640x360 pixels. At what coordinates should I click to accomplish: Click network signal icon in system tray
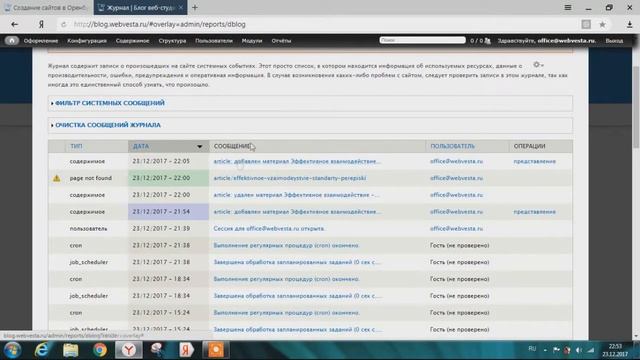[x=591, y=350]
